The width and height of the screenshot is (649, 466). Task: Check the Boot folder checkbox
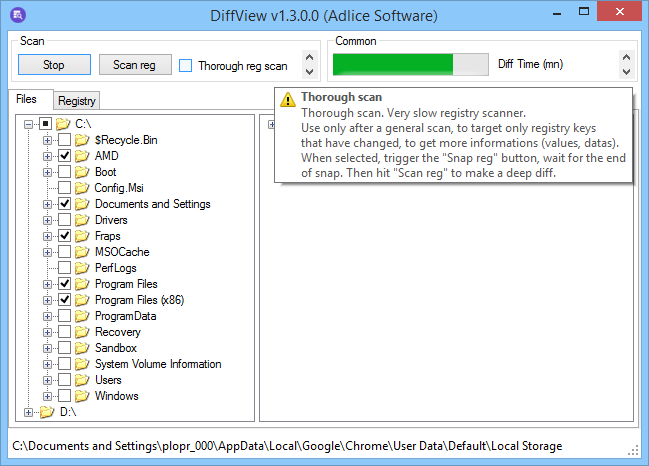[65, 172]
